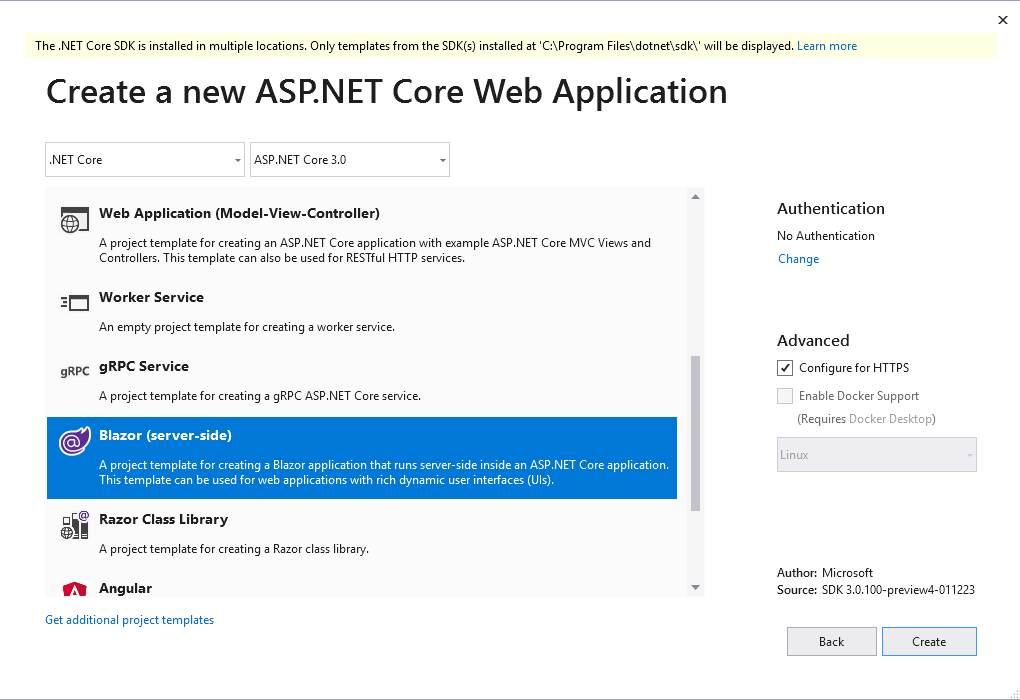
Task: Click the Author: Microsoft text
Action: (x=825, y=573)
